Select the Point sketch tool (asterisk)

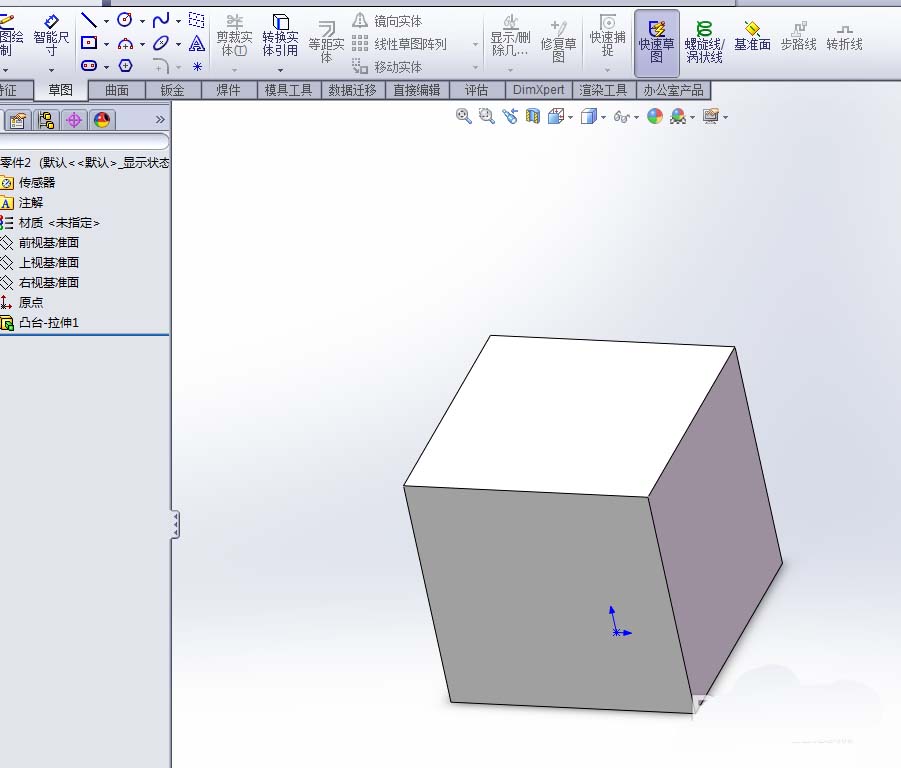[x=197, y=67]
